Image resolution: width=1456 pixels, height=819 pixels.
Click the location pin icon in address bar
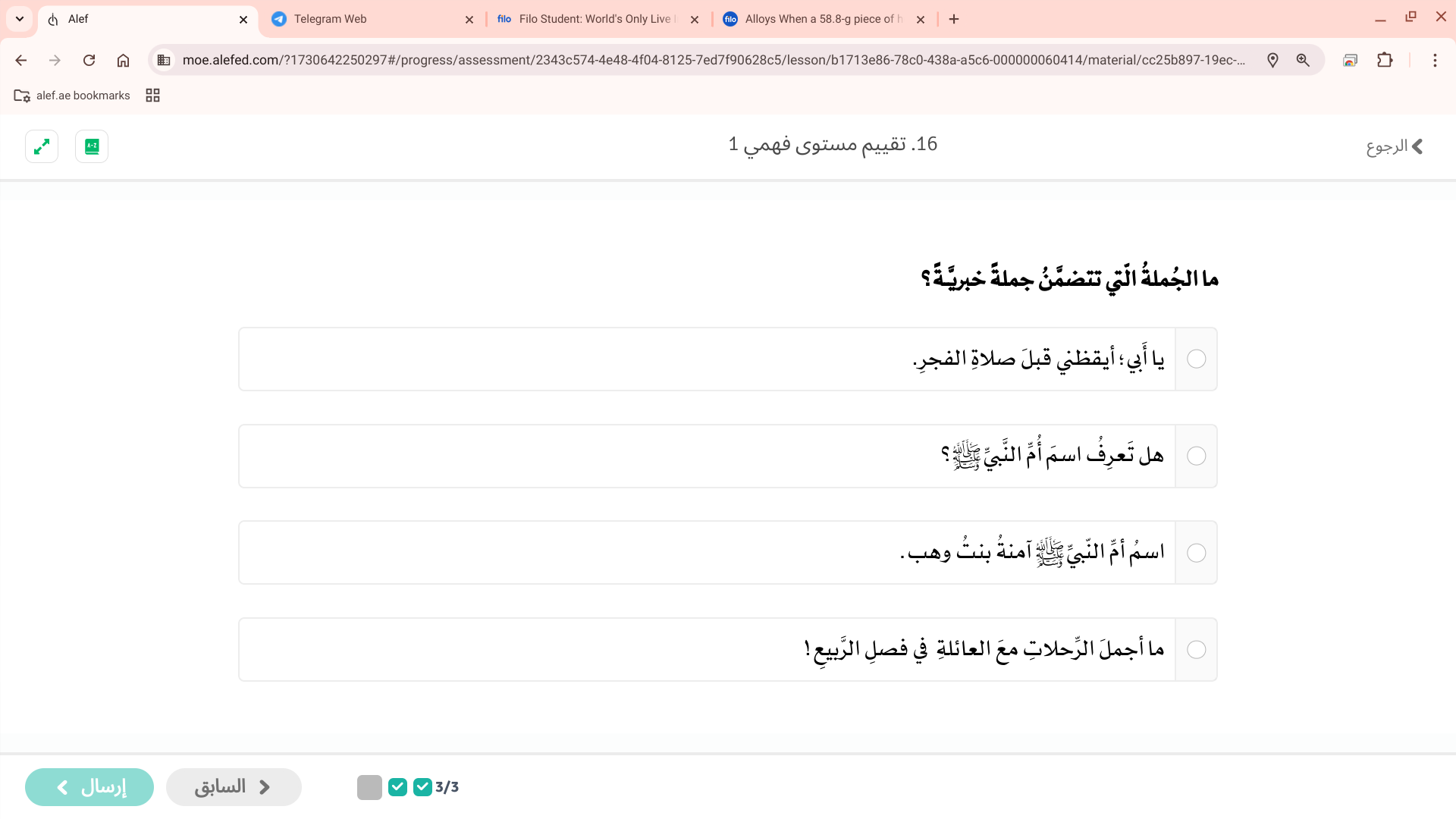(x=1272, y=60)
